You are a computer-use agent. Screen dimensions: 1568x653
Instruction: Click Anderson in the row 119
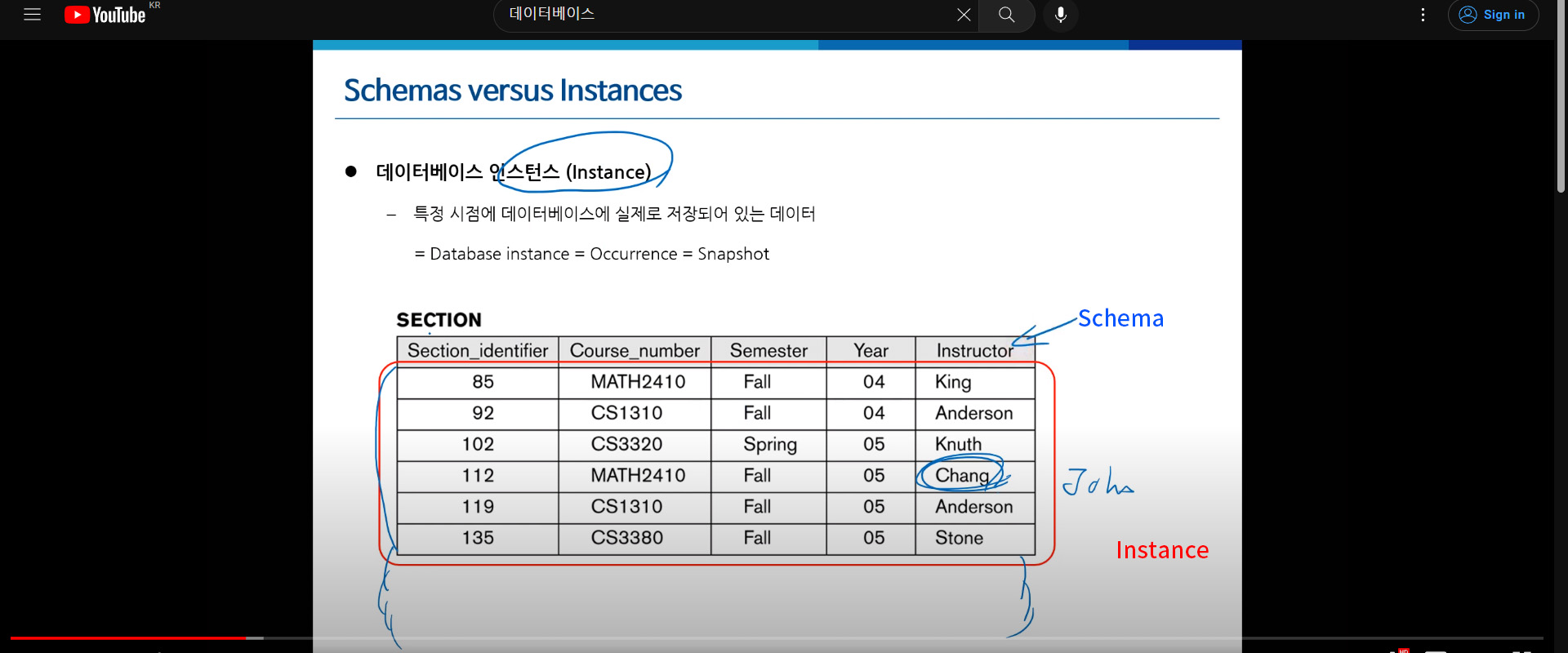coord(973,506)
